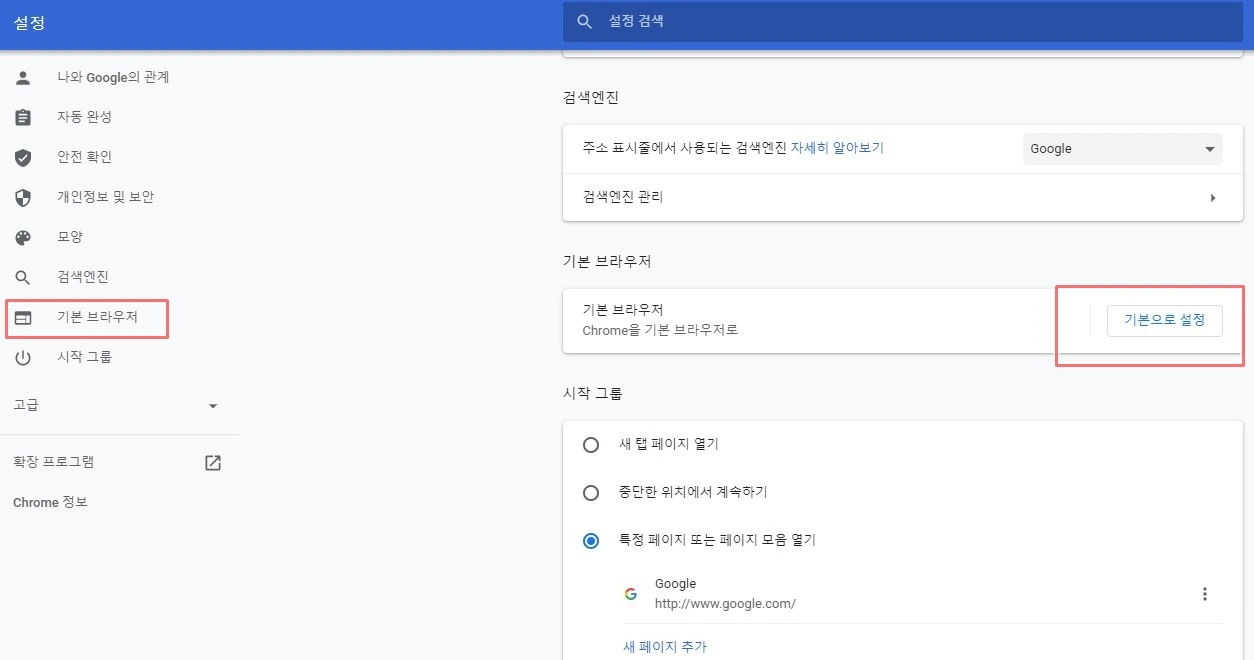
Task: Select 새 탭 페이지 열기 startup option
Action: point(591,444)
